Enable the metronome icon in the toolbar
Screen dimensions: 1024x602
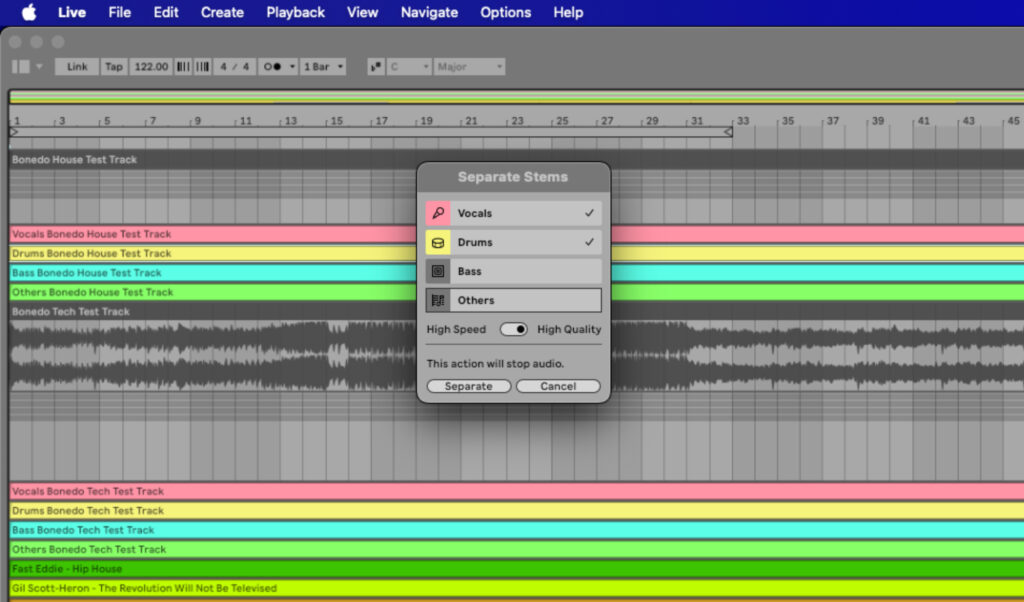click(x=272, y=66)
